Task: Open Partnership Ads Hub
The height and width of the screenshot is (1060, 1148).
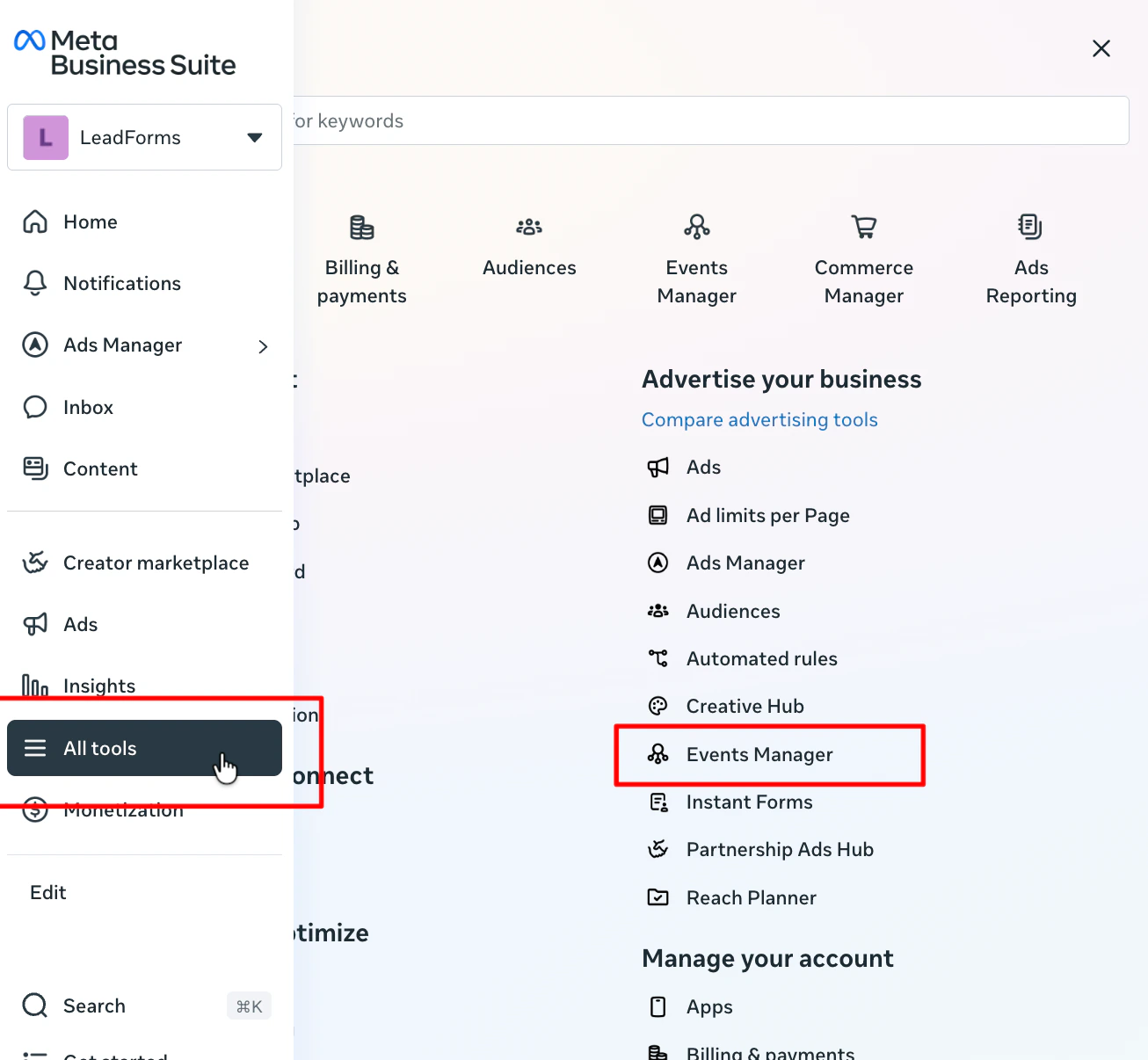Action: [780, 849]
